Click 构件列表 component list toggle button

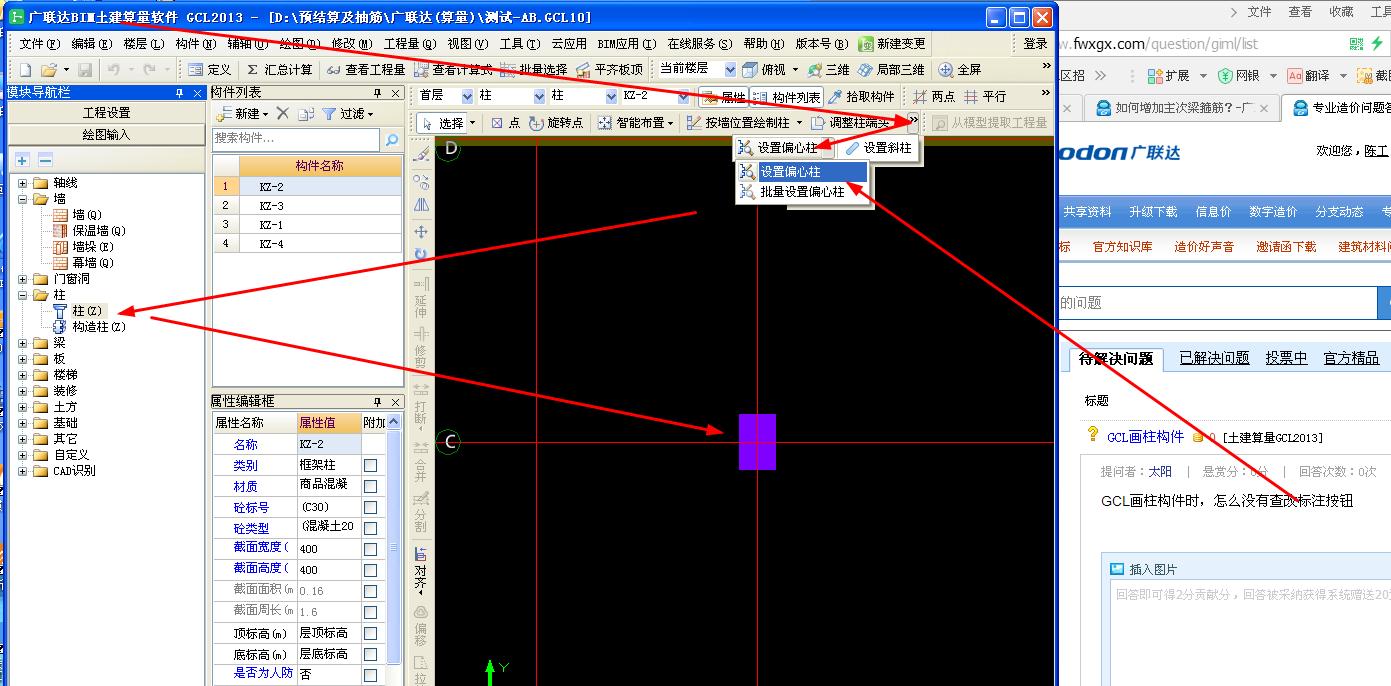[786, 97]
